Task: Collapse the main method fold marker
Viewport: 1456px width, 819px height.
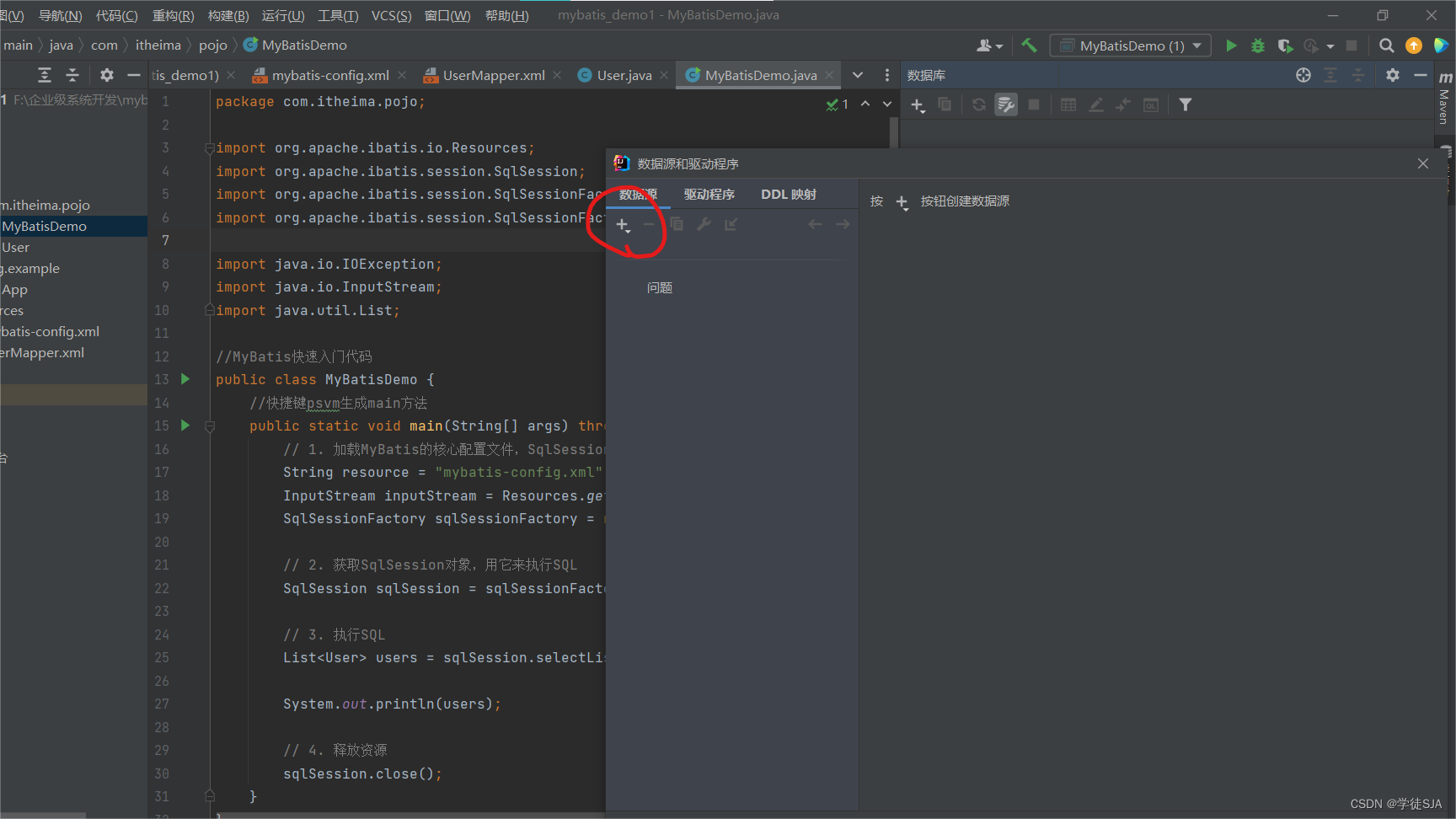Action: coord(210,426)
